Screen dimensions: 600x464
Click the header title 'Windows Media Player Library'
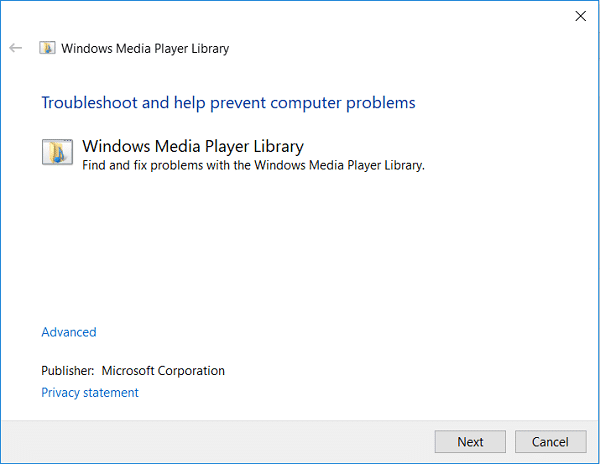tap(145, 48)
